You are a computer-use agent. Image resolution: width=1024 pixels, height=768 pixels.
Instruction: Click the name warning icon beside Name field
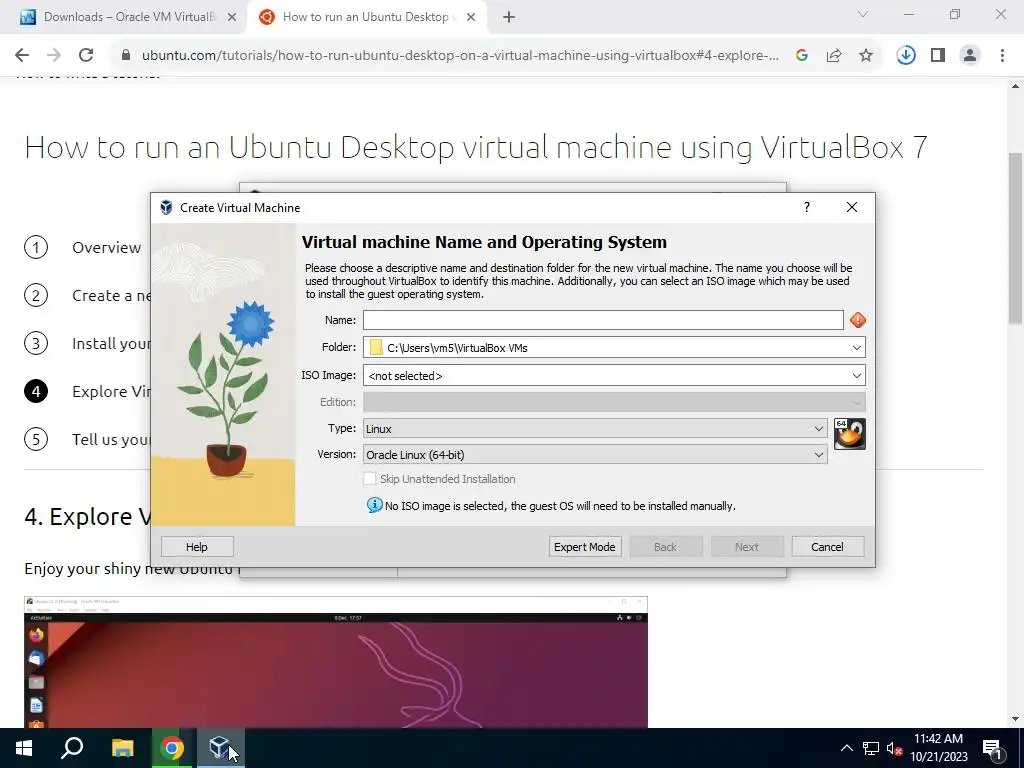point(857,320)
